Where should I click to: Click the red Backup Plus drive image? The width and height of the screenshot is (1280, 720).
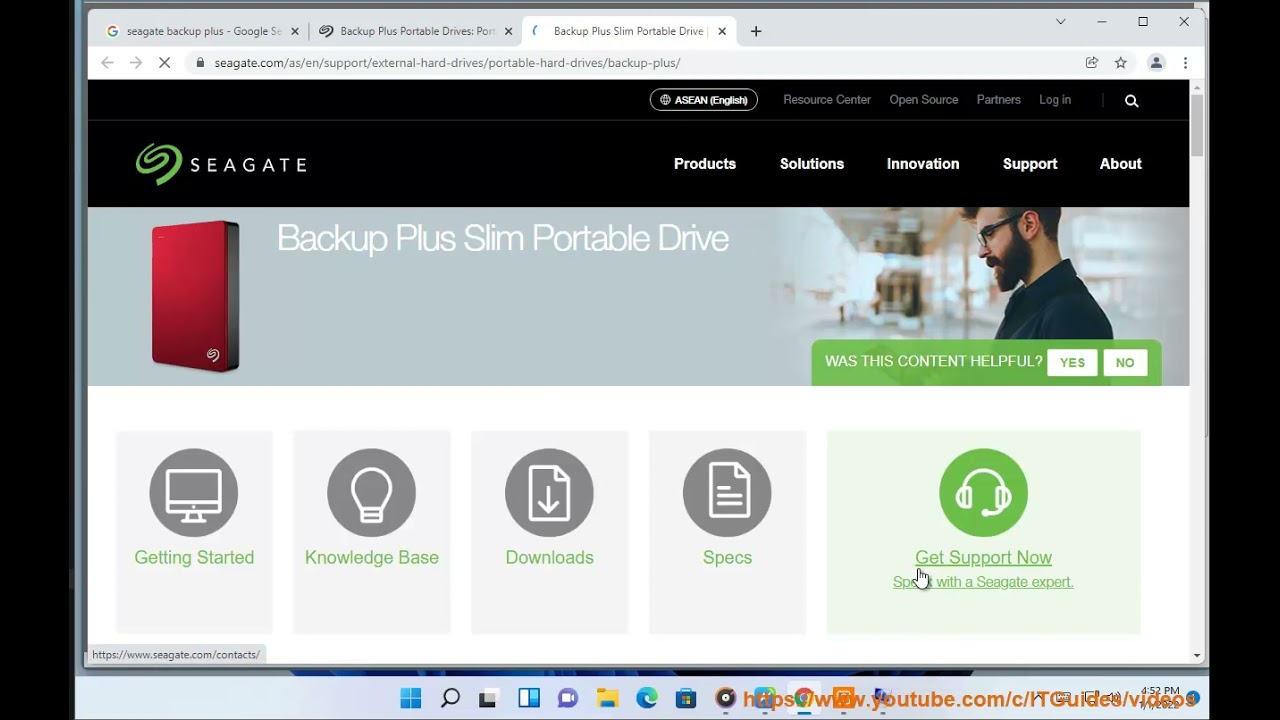(x=196, y=296)
